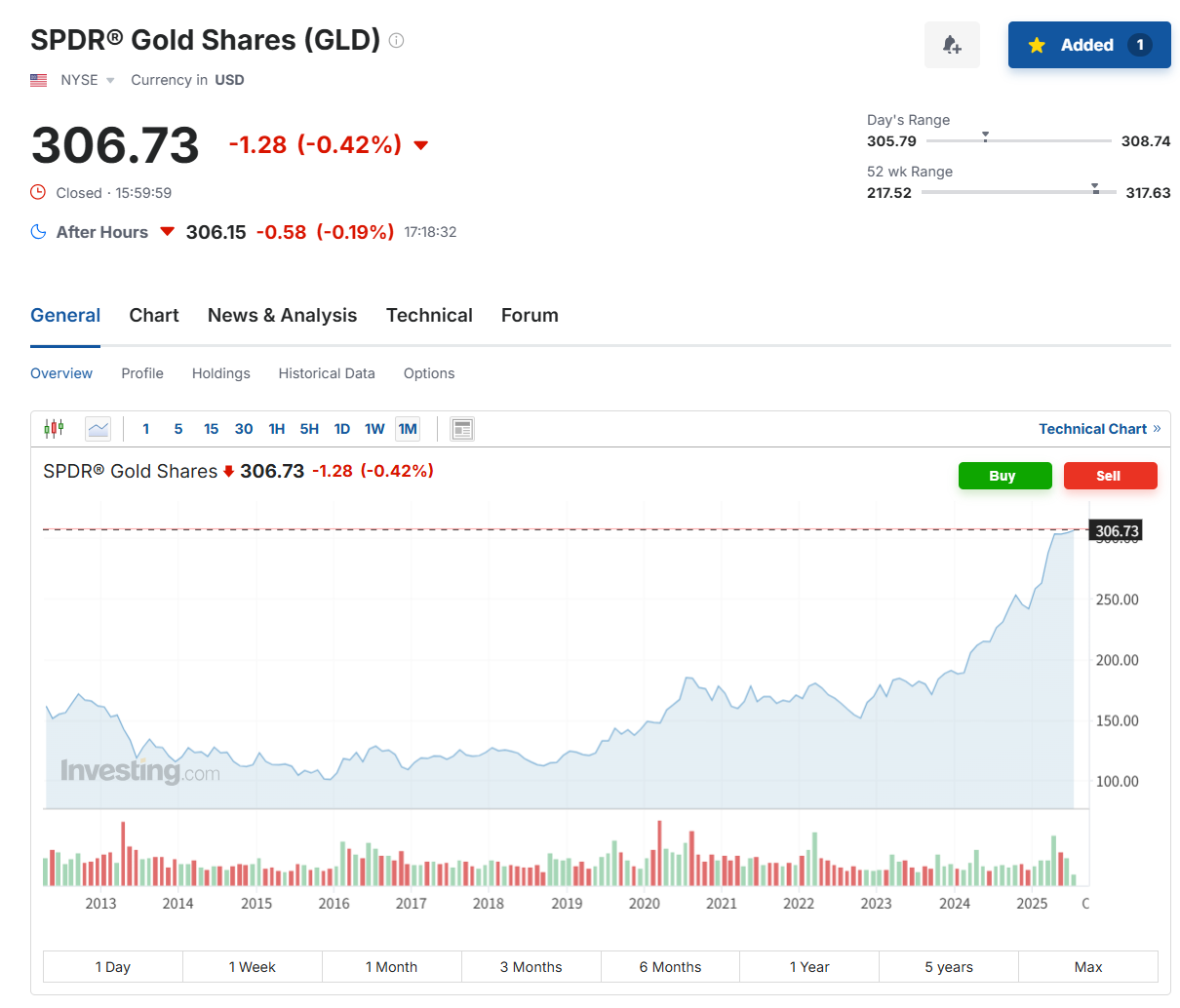Select the 30 minute interval
Viewport: 1180px width, 1008px height.
[244, 429]
